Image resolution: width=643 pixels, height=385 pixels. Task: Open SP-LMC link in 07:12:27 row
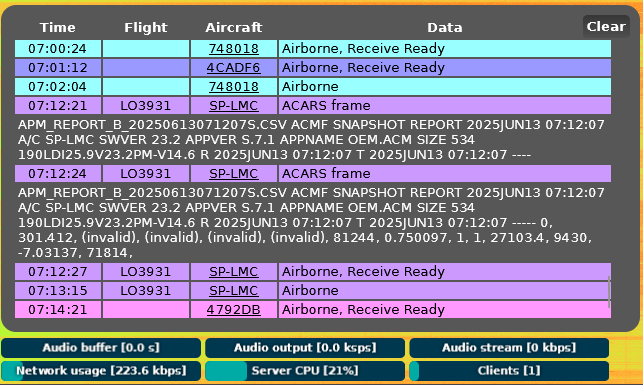[233, 272]
